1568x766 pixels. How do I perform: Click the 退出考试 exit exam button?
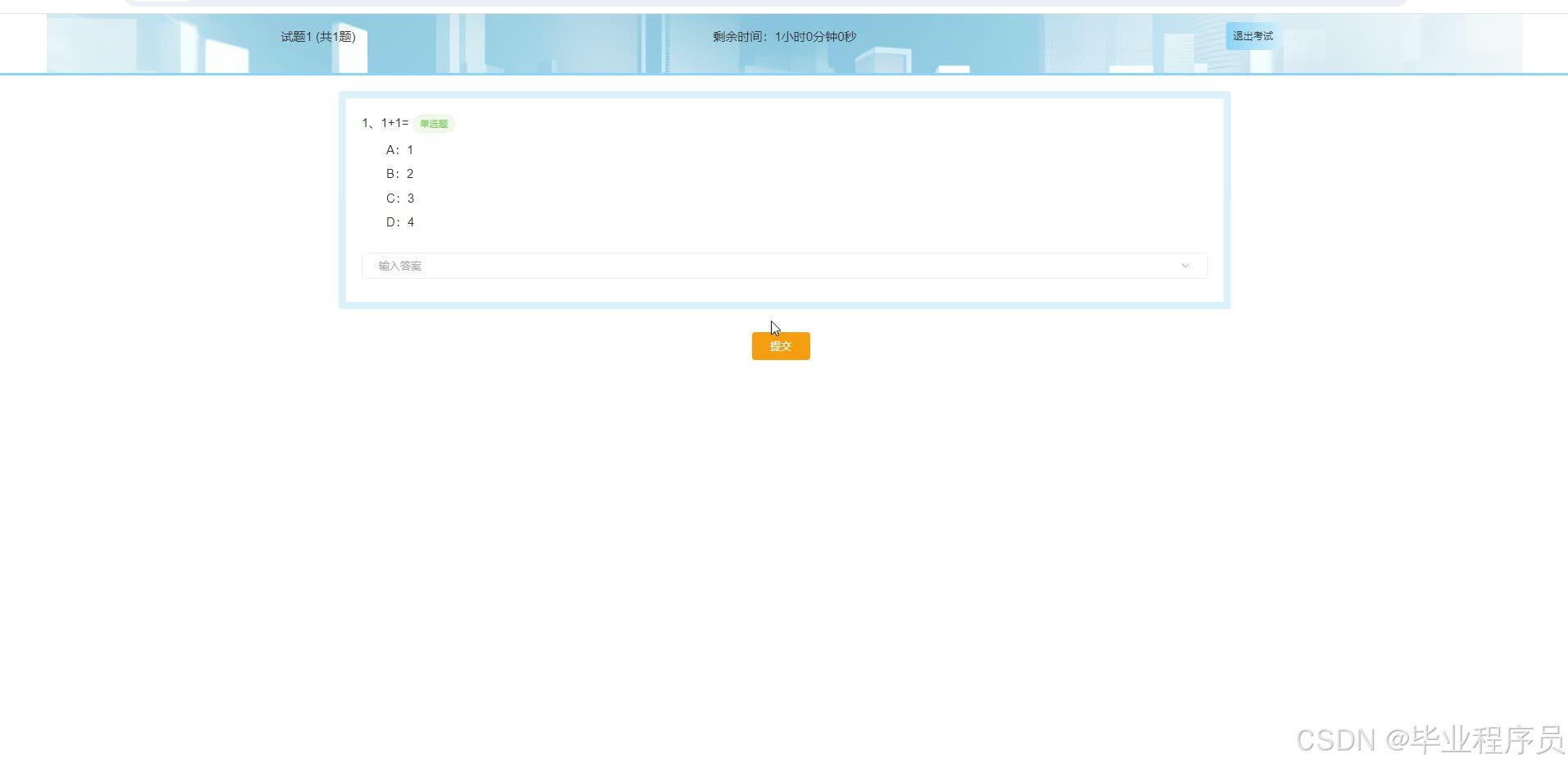[1252, 36]
